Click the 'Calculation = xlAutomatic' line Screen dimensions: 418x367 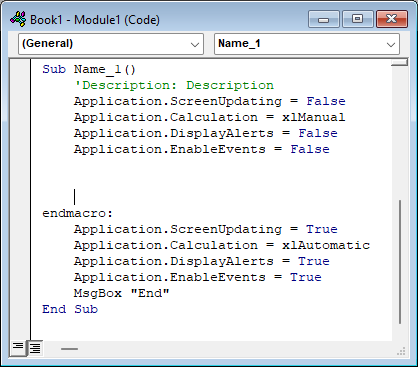click(222, 245)
